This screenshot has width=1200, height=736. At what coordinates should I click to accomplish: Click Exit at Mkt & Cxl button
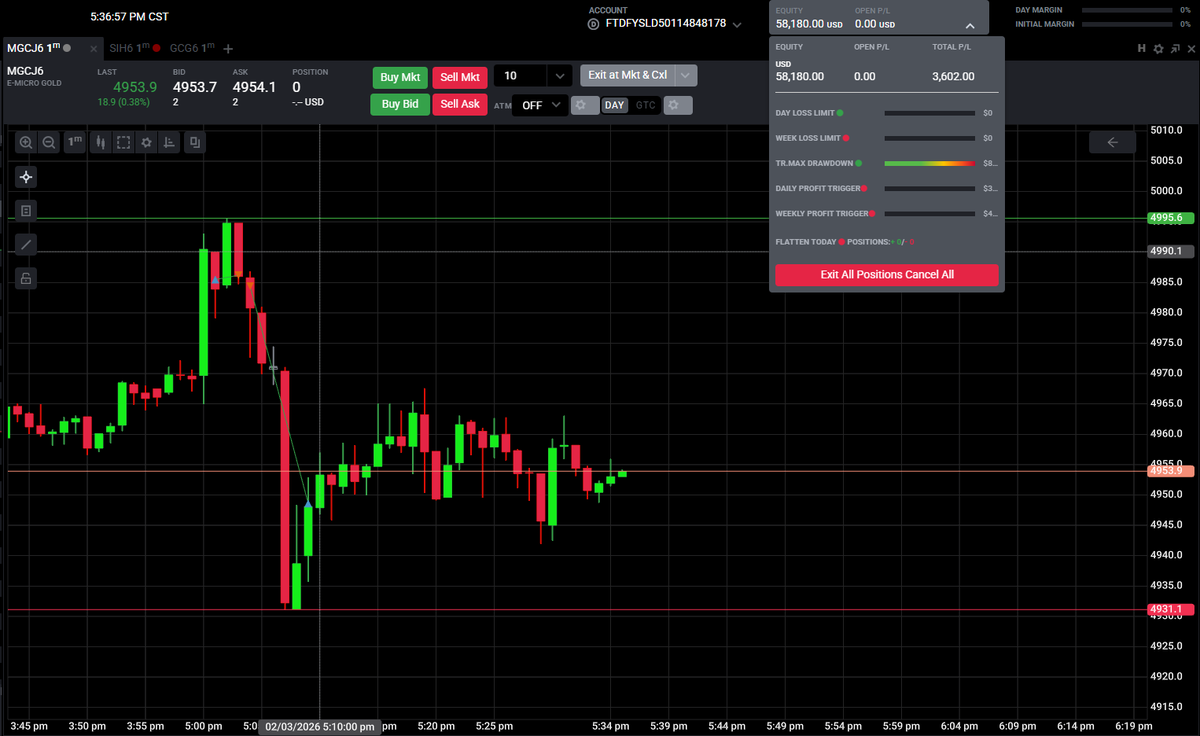(x=627, y=75)
